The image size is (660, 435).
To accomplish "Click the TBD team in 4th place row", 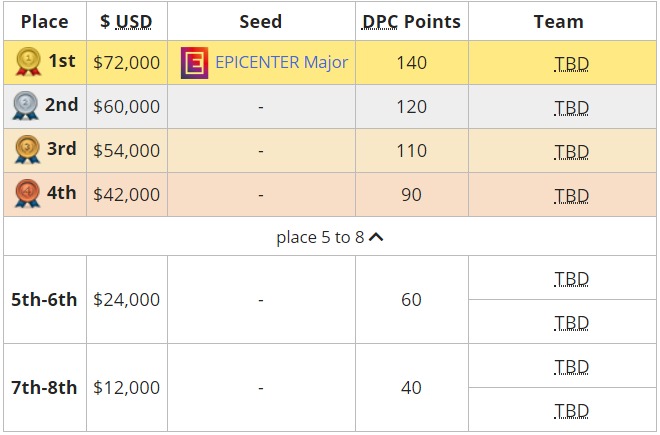I will [x=571, y=196].
